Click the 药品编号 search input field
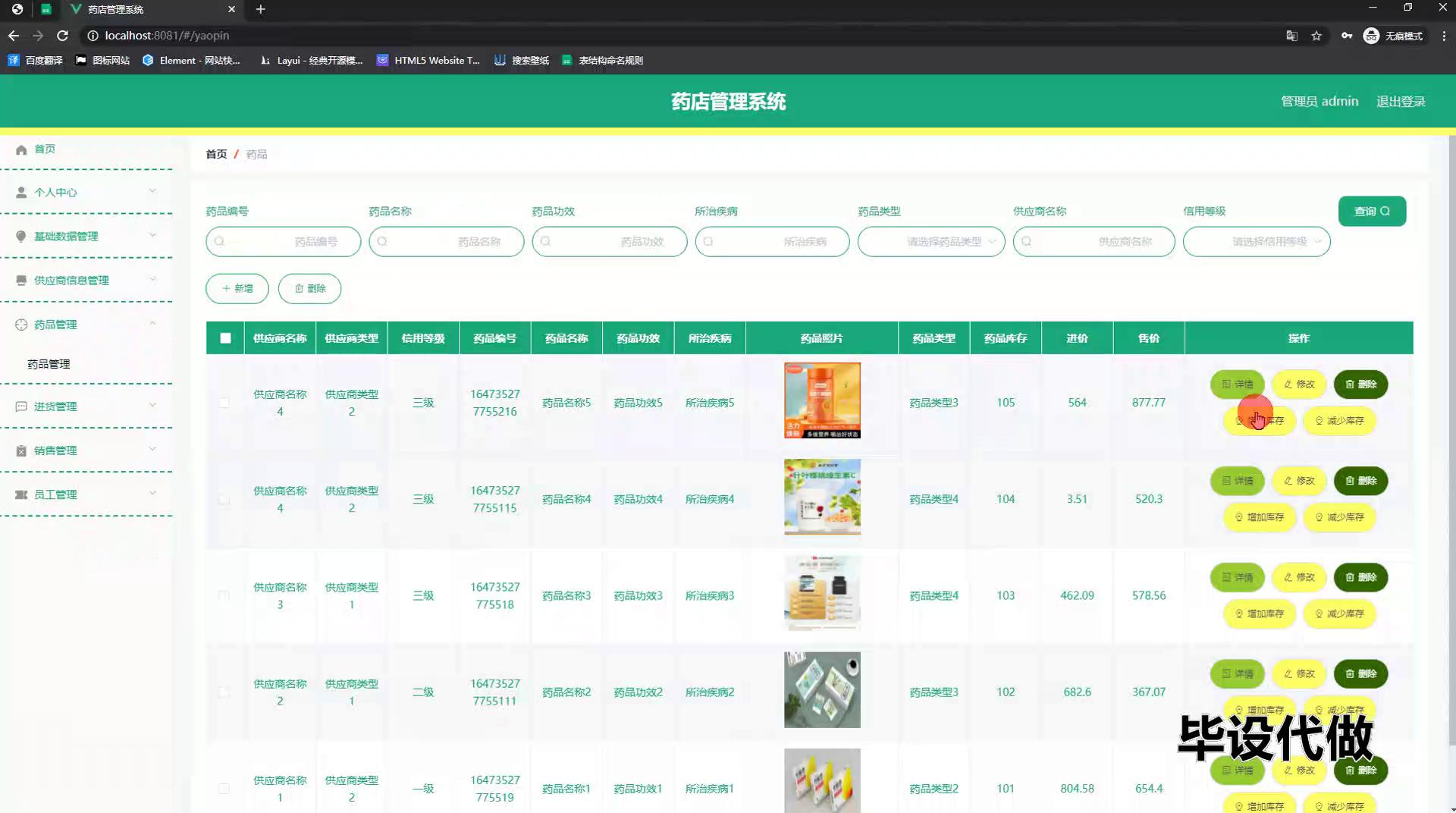 pyautogui.click(x=283, y=242)
